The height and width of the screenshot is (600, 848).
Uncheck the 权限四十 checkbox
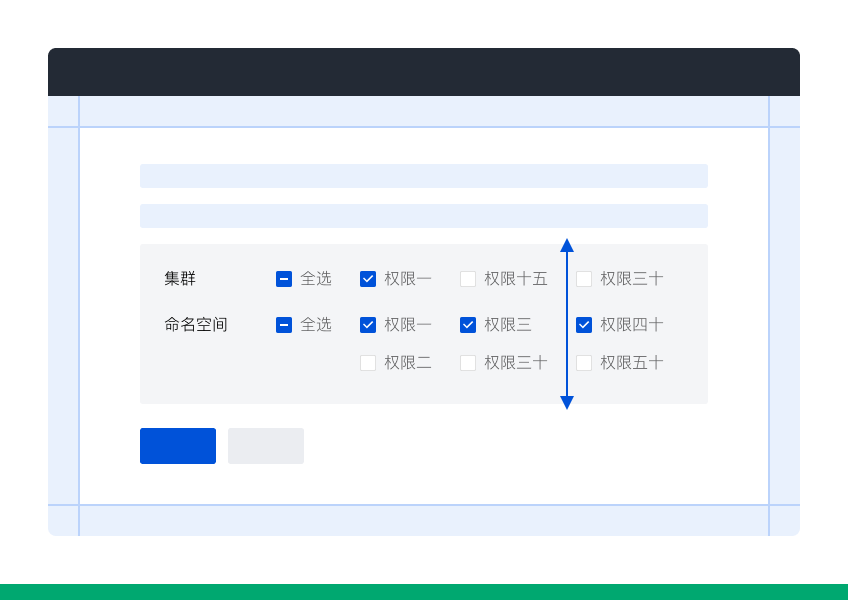click(x=584, y=325)
